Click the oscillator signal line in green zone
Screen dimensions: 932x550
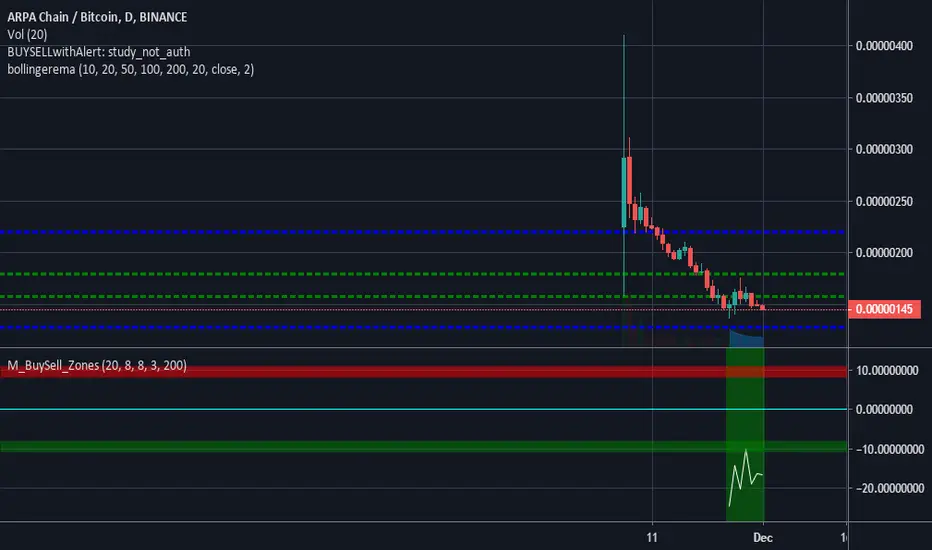pyautogui.click(x=745, y=476)
